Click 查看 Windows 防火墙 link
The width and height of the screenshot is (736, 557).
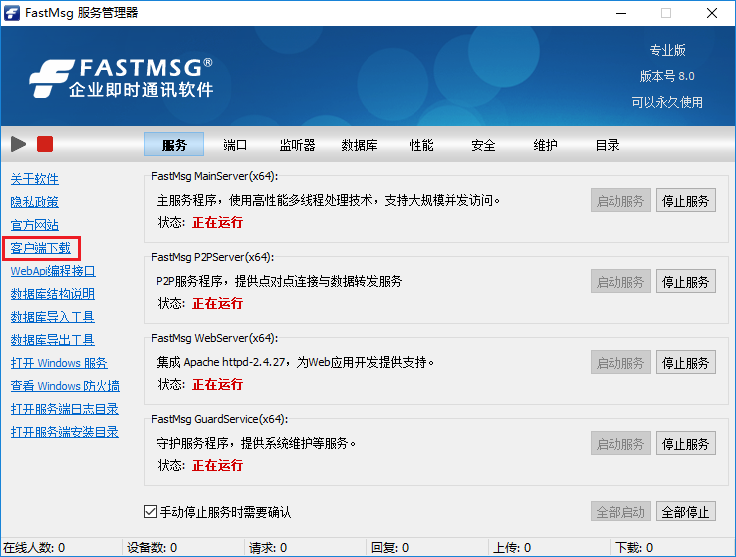coord(65,386)
